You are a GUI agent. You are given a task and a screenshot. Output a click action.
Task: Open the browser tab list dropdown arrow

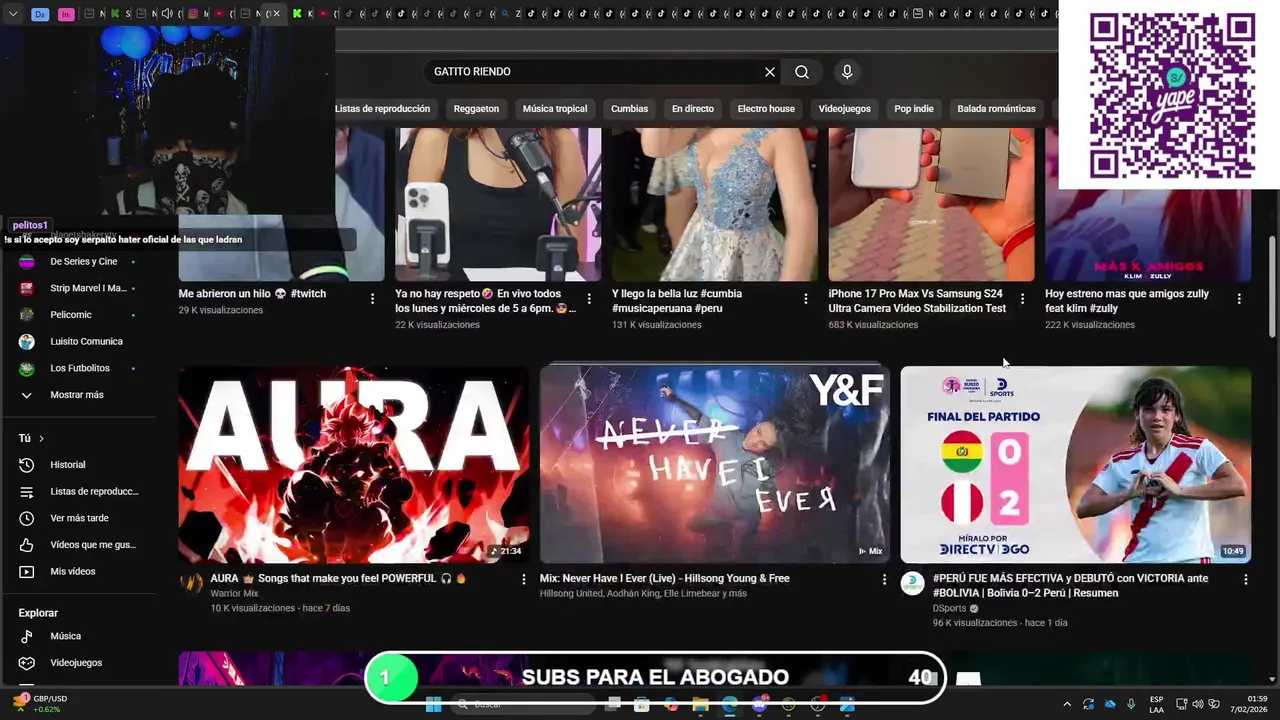click(13, 14)
